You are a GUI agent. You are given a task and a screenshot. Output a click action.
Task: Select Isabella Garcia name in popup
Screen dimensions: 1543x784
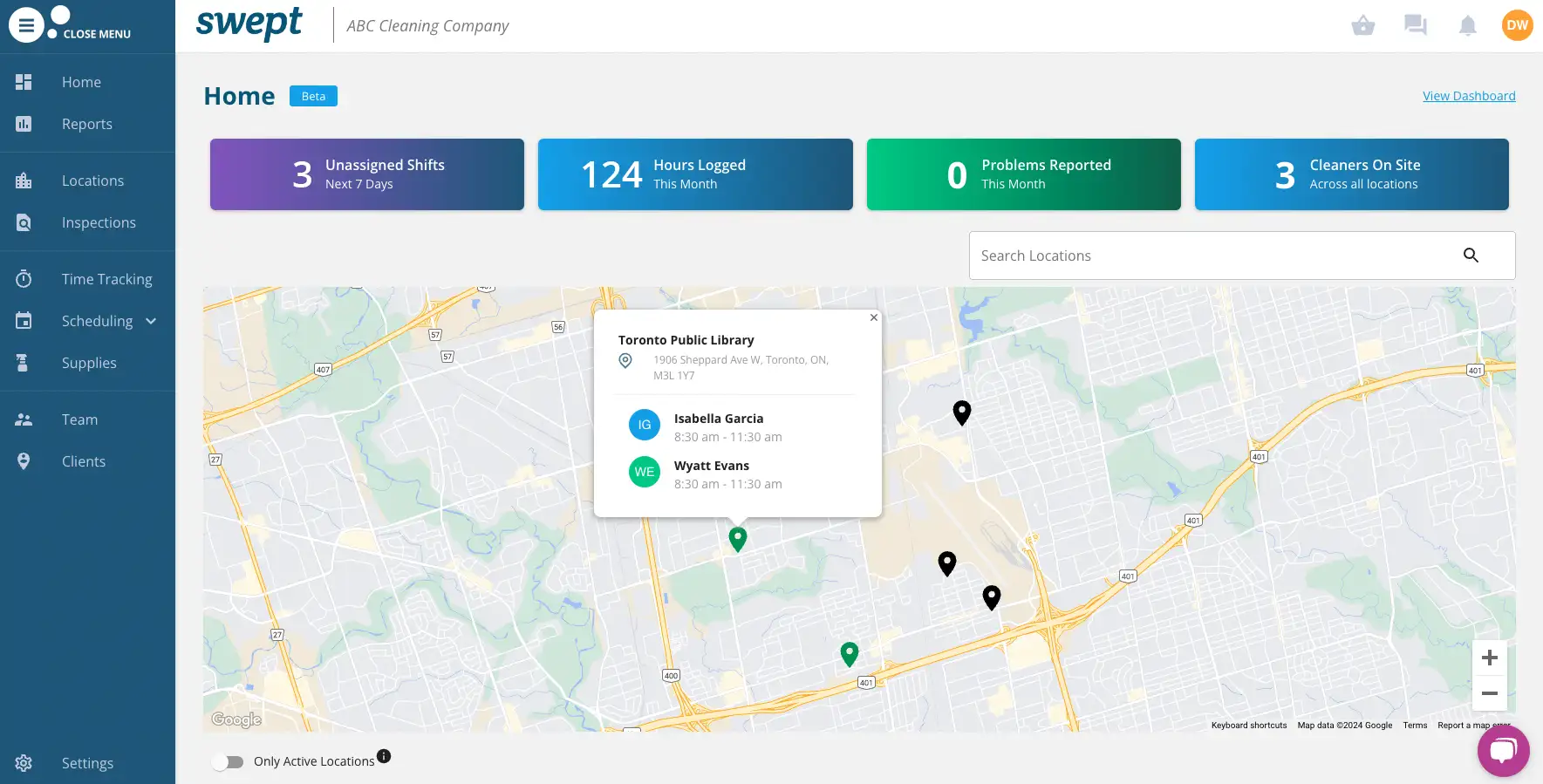tap(719, 419)
